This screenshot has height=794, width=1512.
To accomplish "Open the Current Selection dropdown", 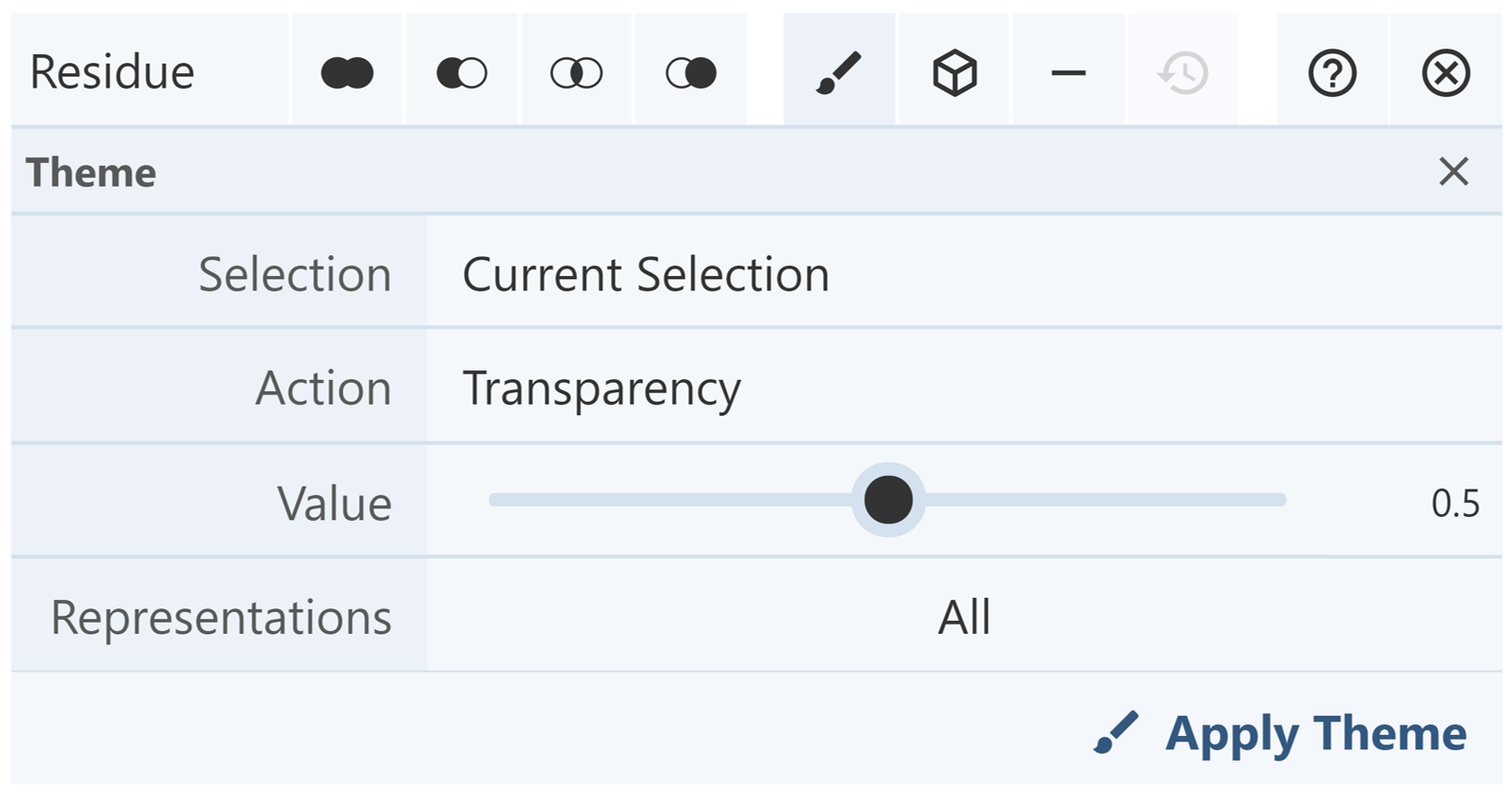I will pyautogui.click(x=963, y=274).
